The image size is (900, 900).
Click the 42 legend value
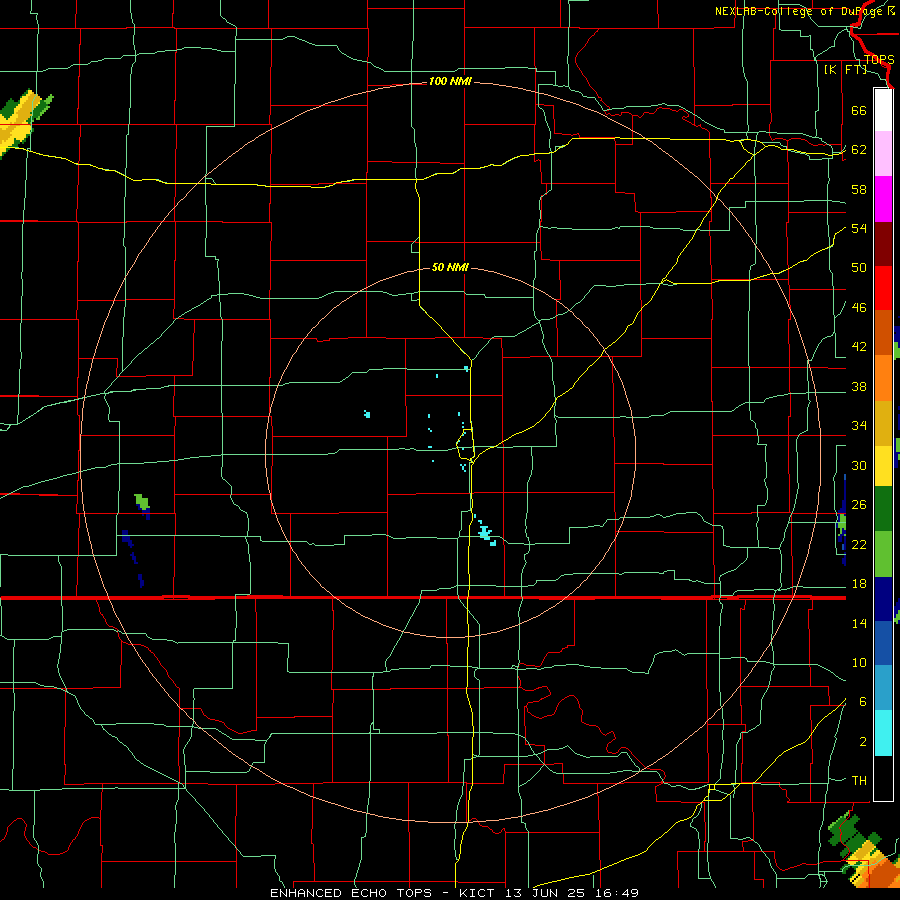[859, 347]
